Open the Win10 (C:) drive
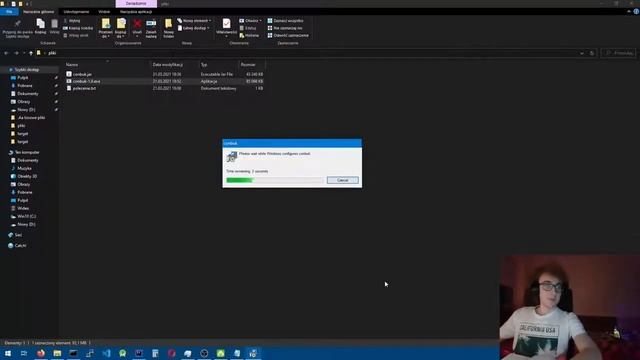This screenshot has width=640, height=360. click(26, 216)
